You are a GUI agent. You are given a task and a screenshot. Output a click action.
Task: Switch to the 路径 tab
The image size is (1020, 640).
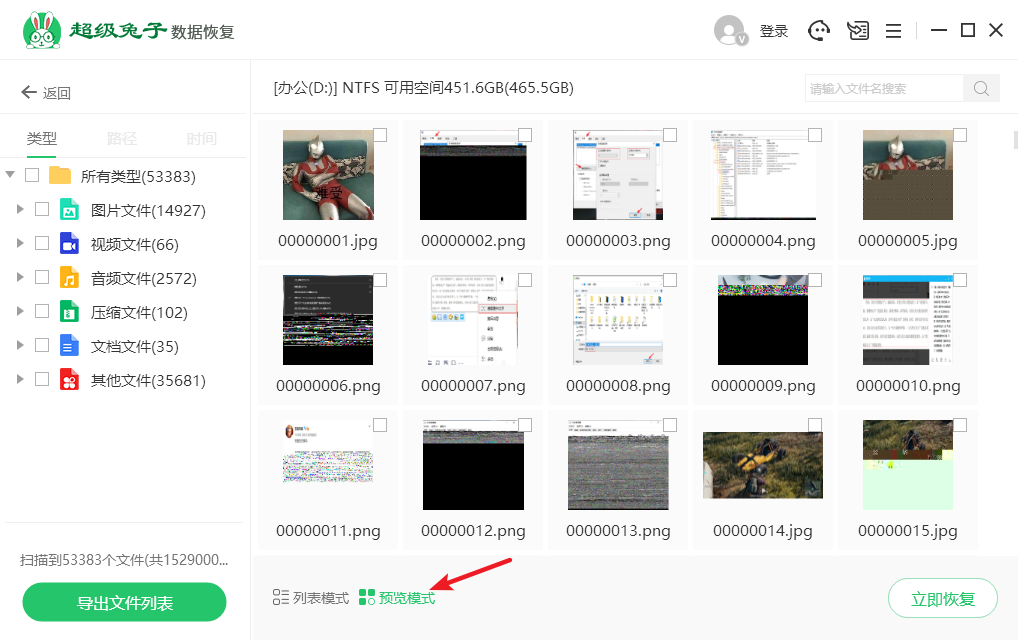click(x=122, y=139)
